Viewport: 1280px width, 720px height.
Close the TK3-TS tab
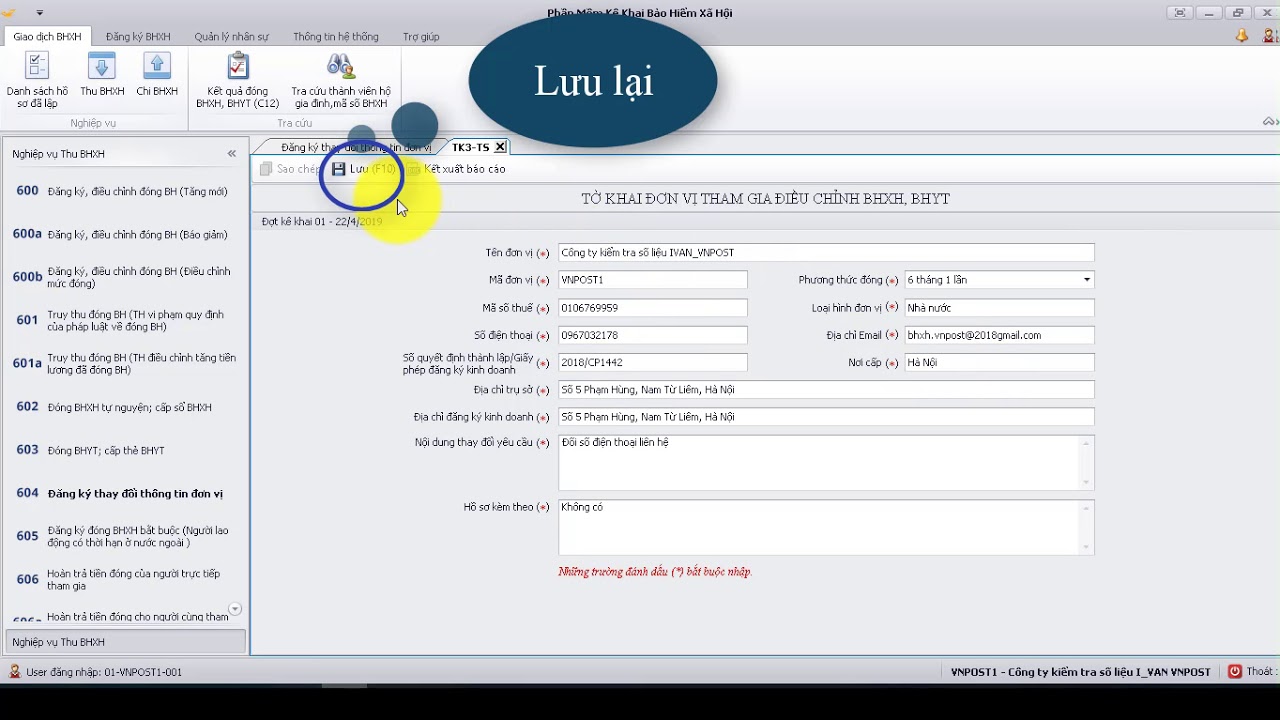pyautogui.click(x=500, y=147)
